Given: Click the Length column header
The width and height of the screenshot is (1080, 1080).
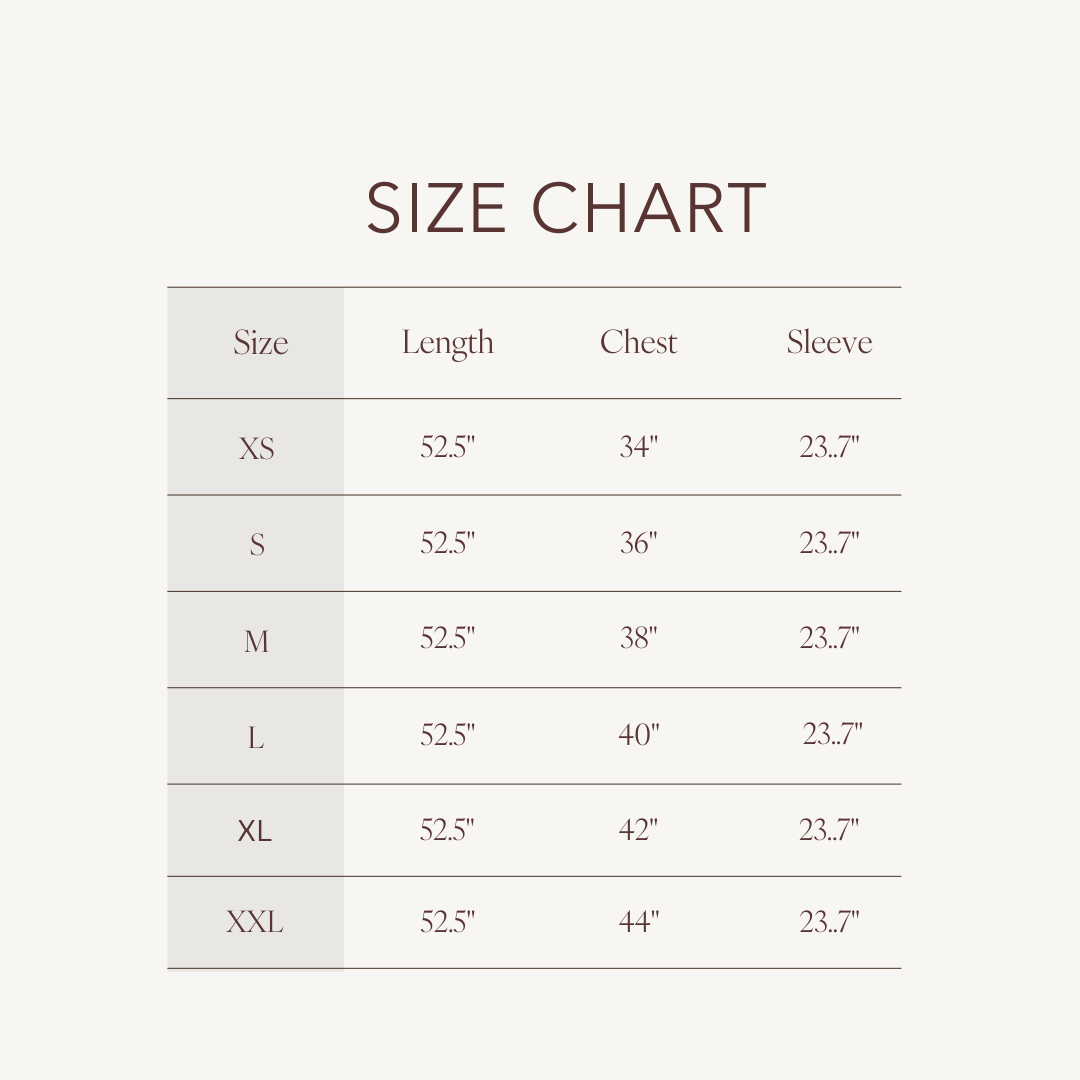Looking at the screenshot, I should click(x=447, y=342).
